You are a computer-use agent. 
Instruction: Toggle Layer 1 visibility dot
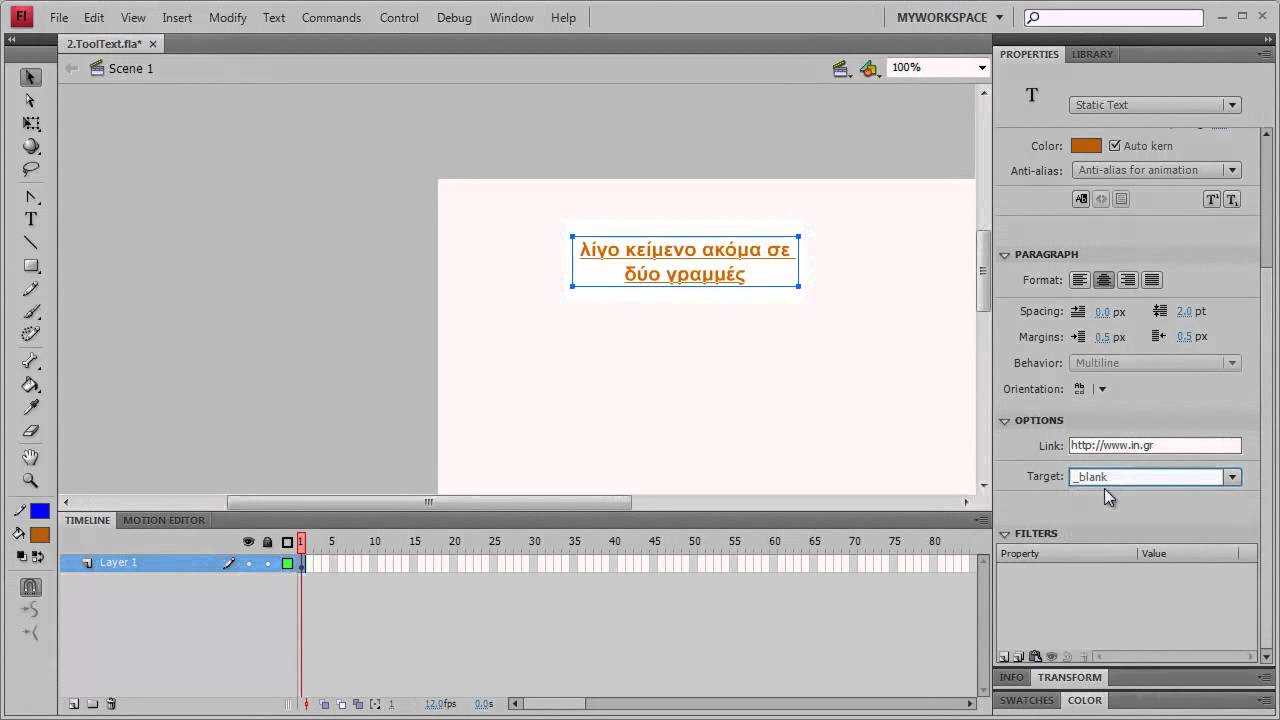pos(249,564)
